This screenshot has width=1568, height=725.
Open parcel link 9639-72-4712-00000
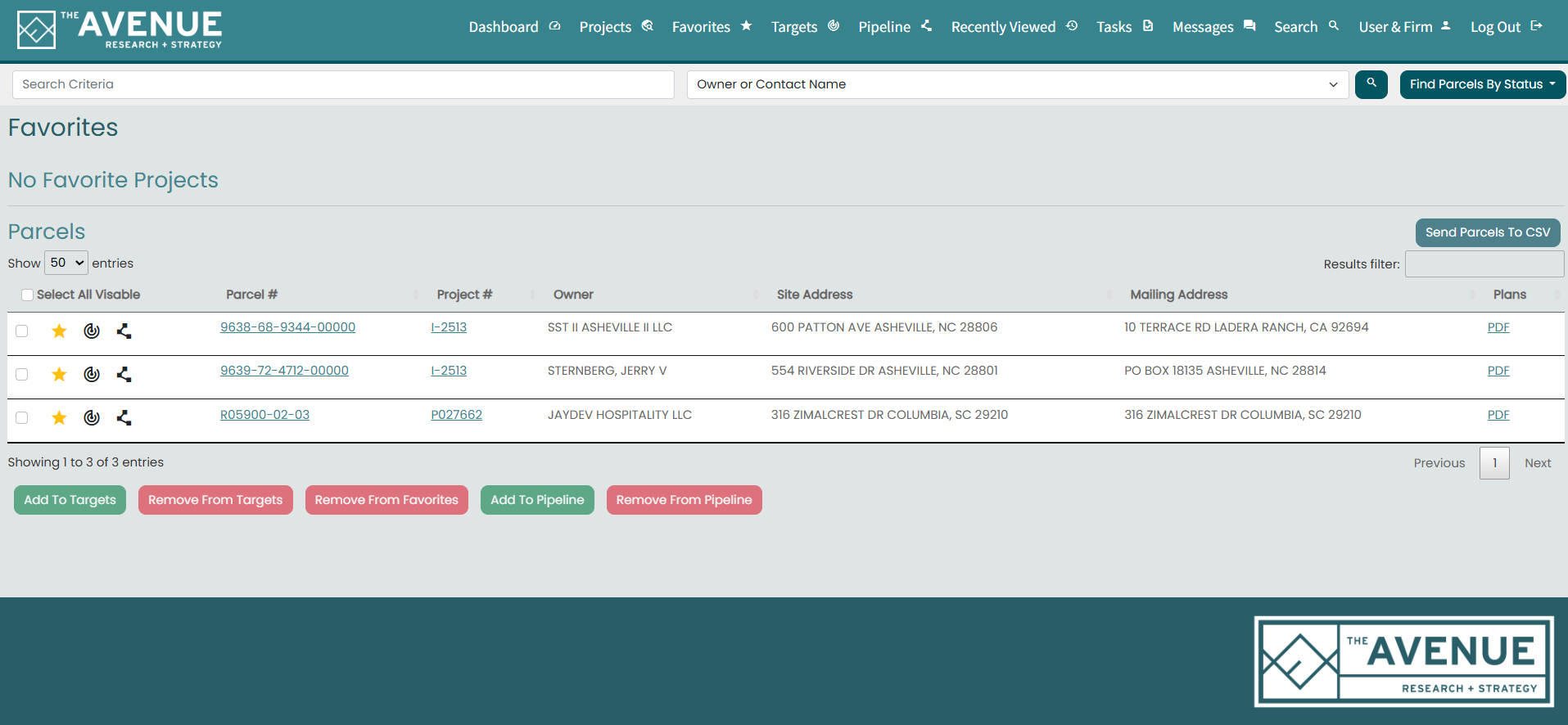(x=284, y=371)
